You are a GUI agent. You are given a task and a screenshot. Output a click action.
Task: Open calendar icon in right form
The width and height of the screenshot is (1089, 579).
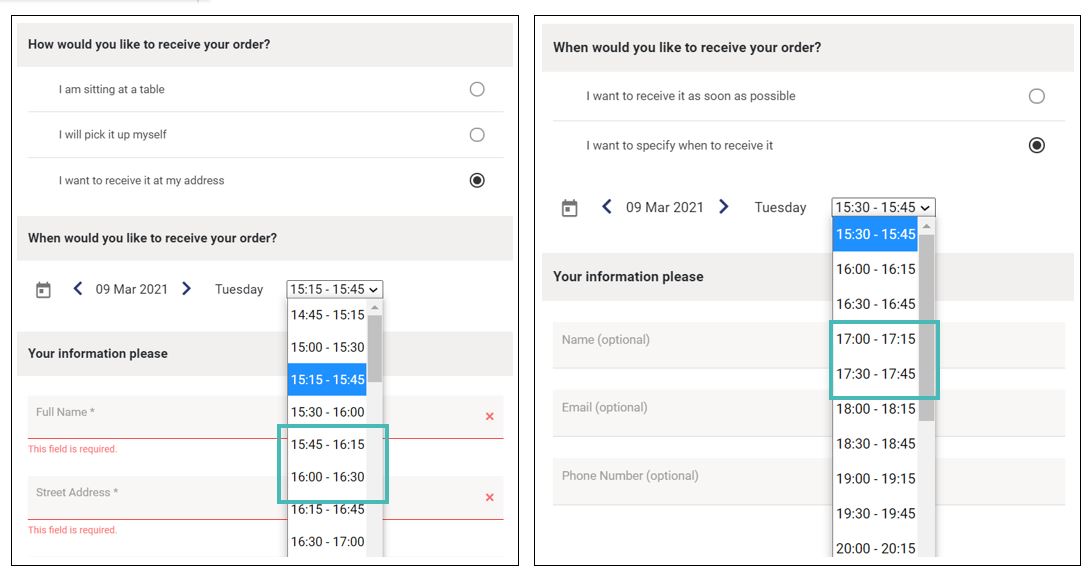point(570,208)
